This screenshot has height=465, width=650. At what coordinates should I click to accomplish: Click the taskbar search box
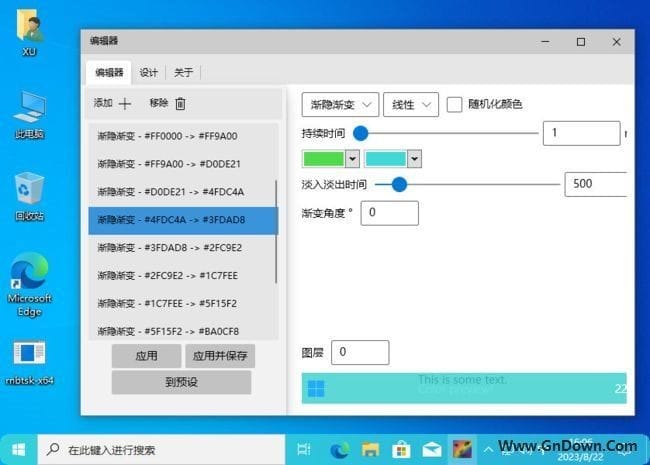(161, 450)
